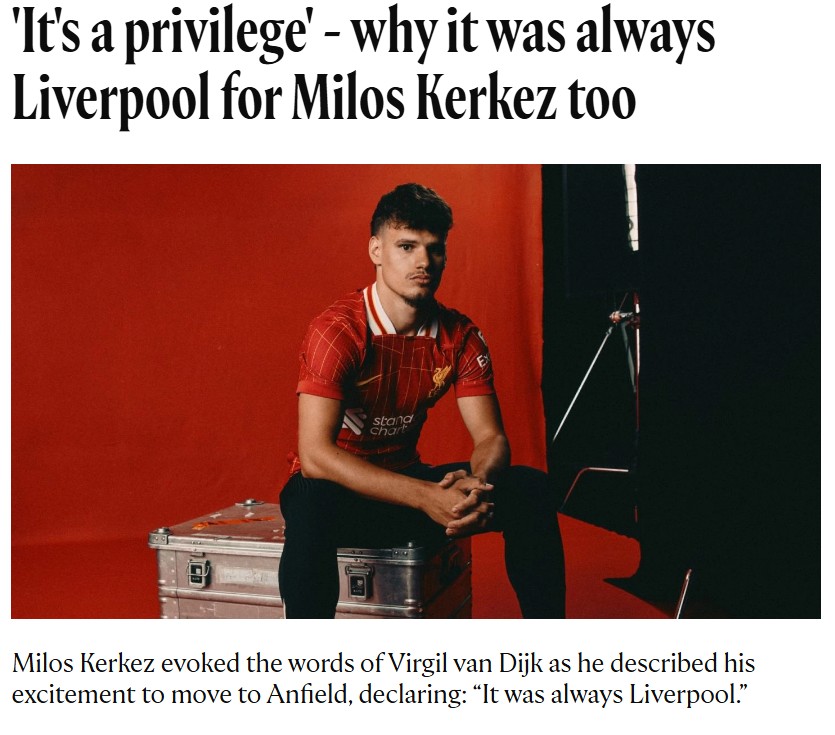Click the quote 'It was always Liverpool.'
Viewport: 835px width, 735px height.
click(610, 695)
